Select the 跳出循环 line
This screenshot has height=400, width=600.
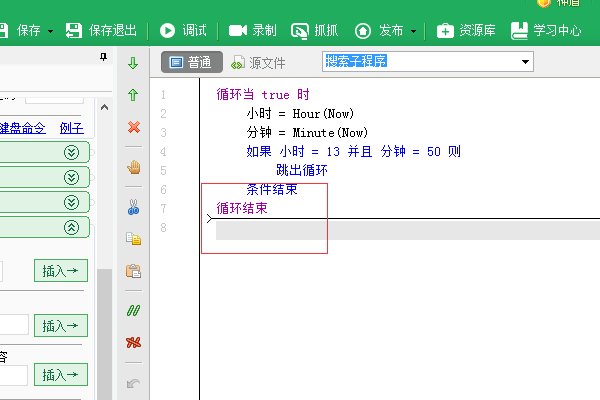302,170
